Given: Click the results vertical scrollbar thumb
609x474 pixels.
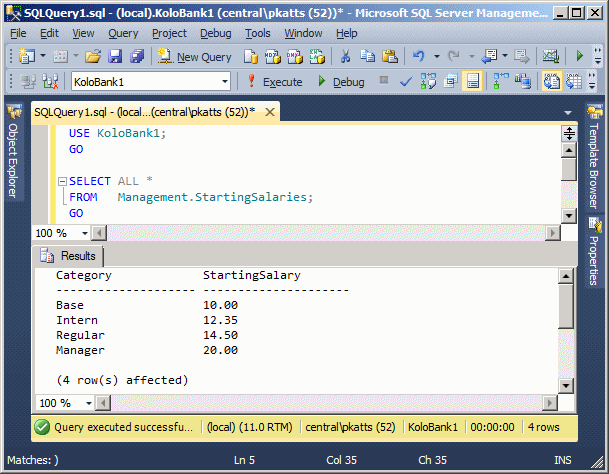Looking at the screenshot, I should (x=566, y=306).
